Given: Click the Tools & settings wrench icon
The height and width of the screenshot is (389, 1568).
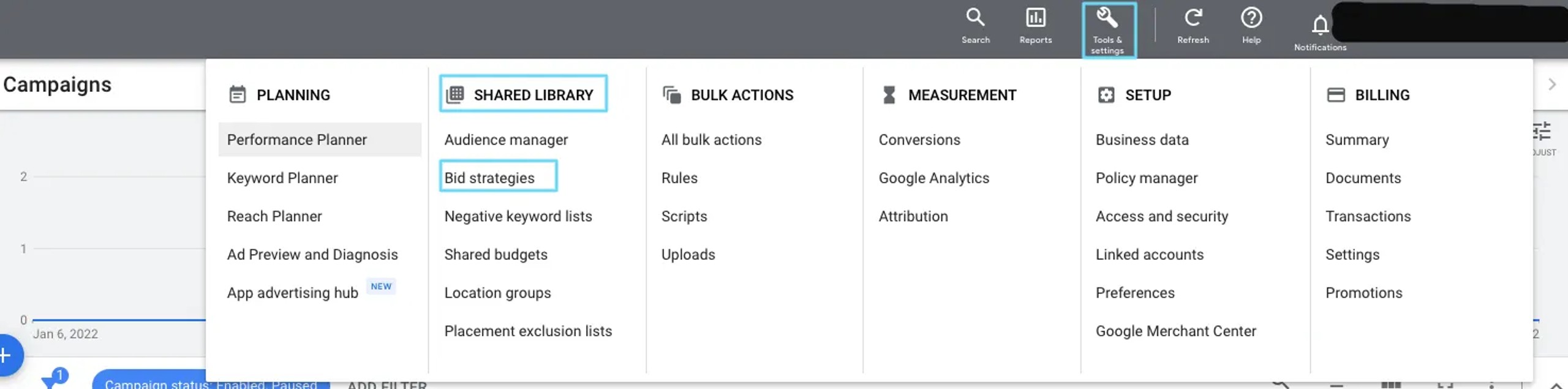Looking at the screenshot, I should [x=1107, y=18].
